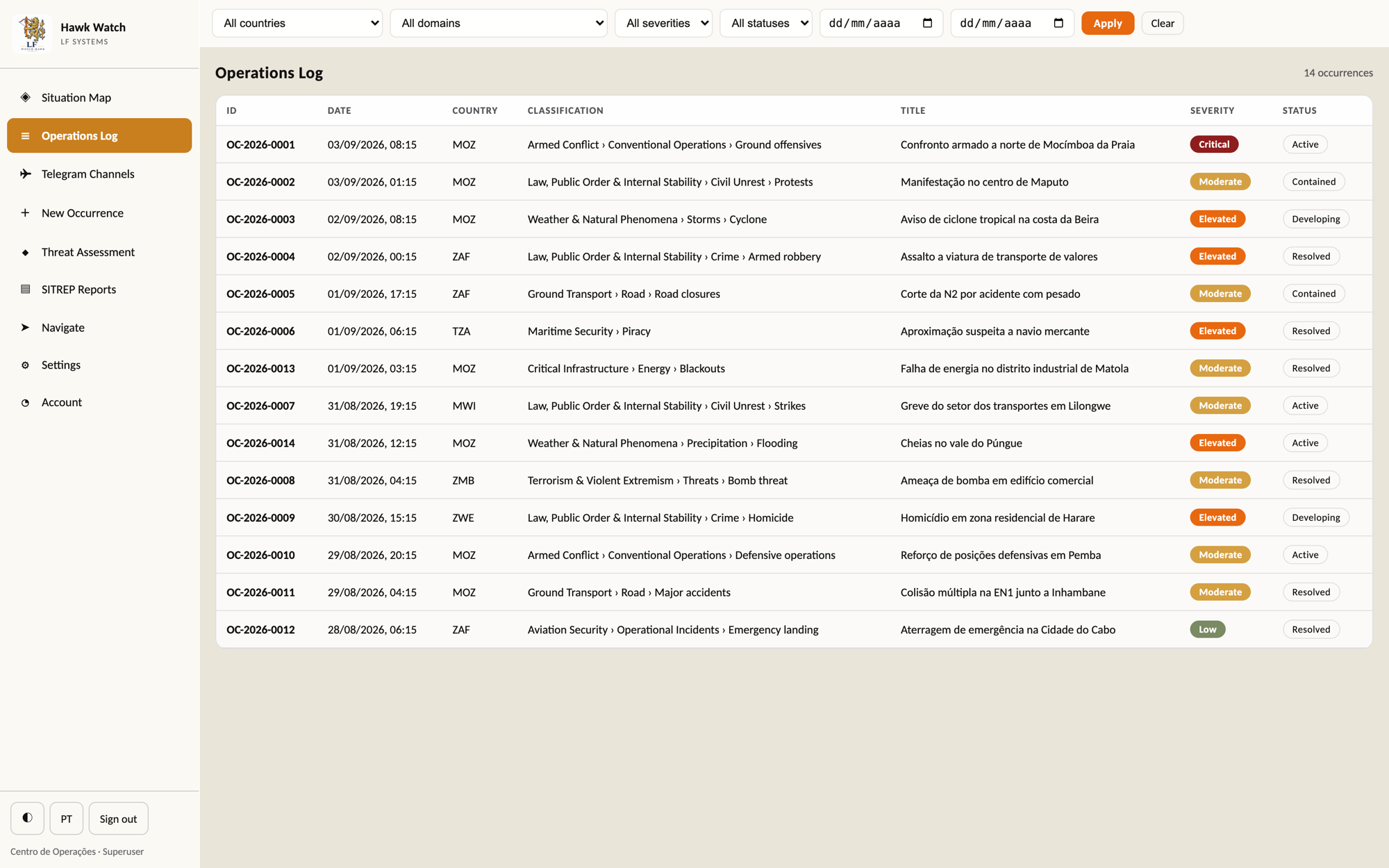The image size is (1389, 868).
Task: Click TZA country cell
Action: (x=461, y=331)
